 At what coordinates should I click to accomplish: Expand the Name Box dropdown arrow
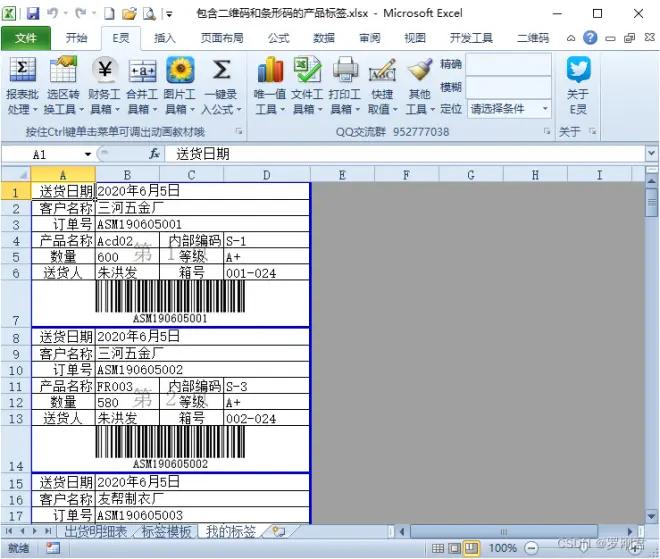point(88,154)
